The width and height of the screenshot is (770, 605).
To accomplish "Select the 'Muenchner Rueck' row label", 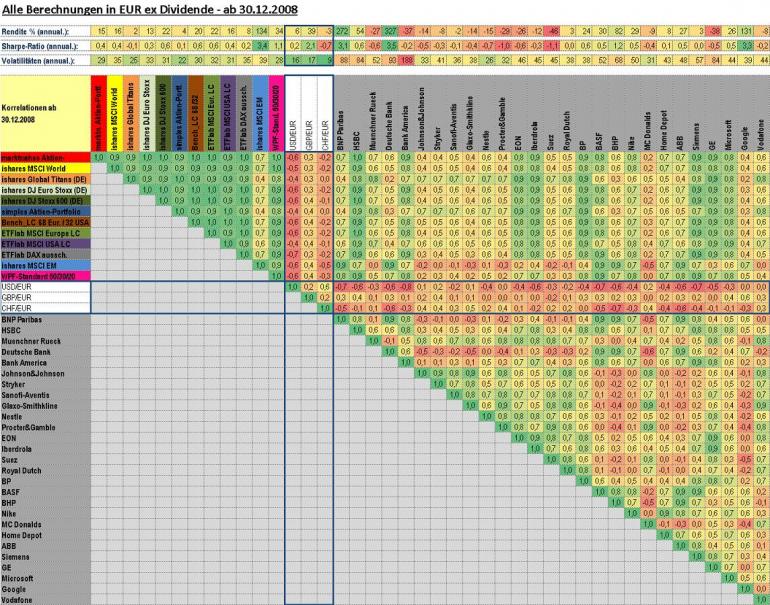I will (46, 341).
